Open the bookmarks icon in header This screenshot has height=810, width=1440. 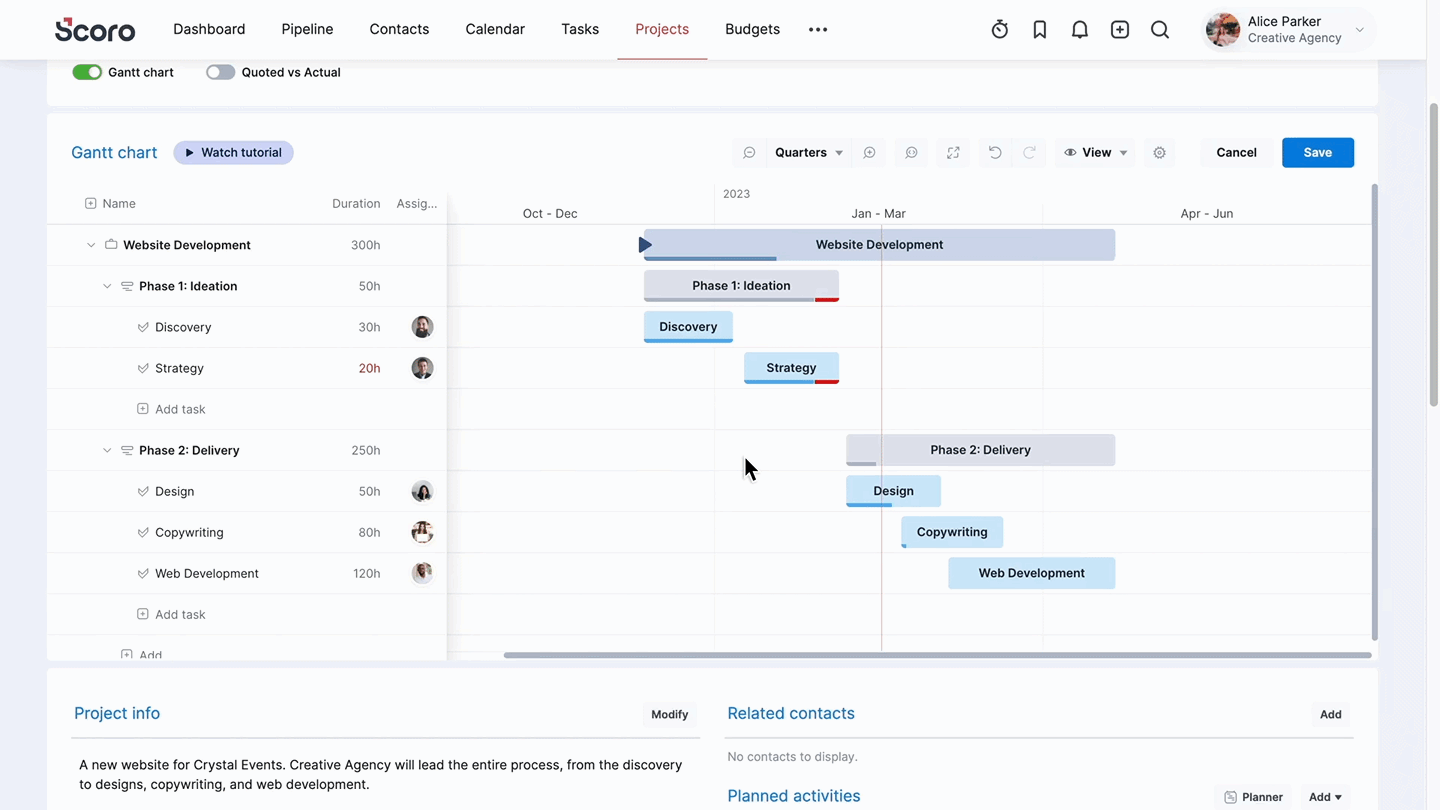point(1040,30)
